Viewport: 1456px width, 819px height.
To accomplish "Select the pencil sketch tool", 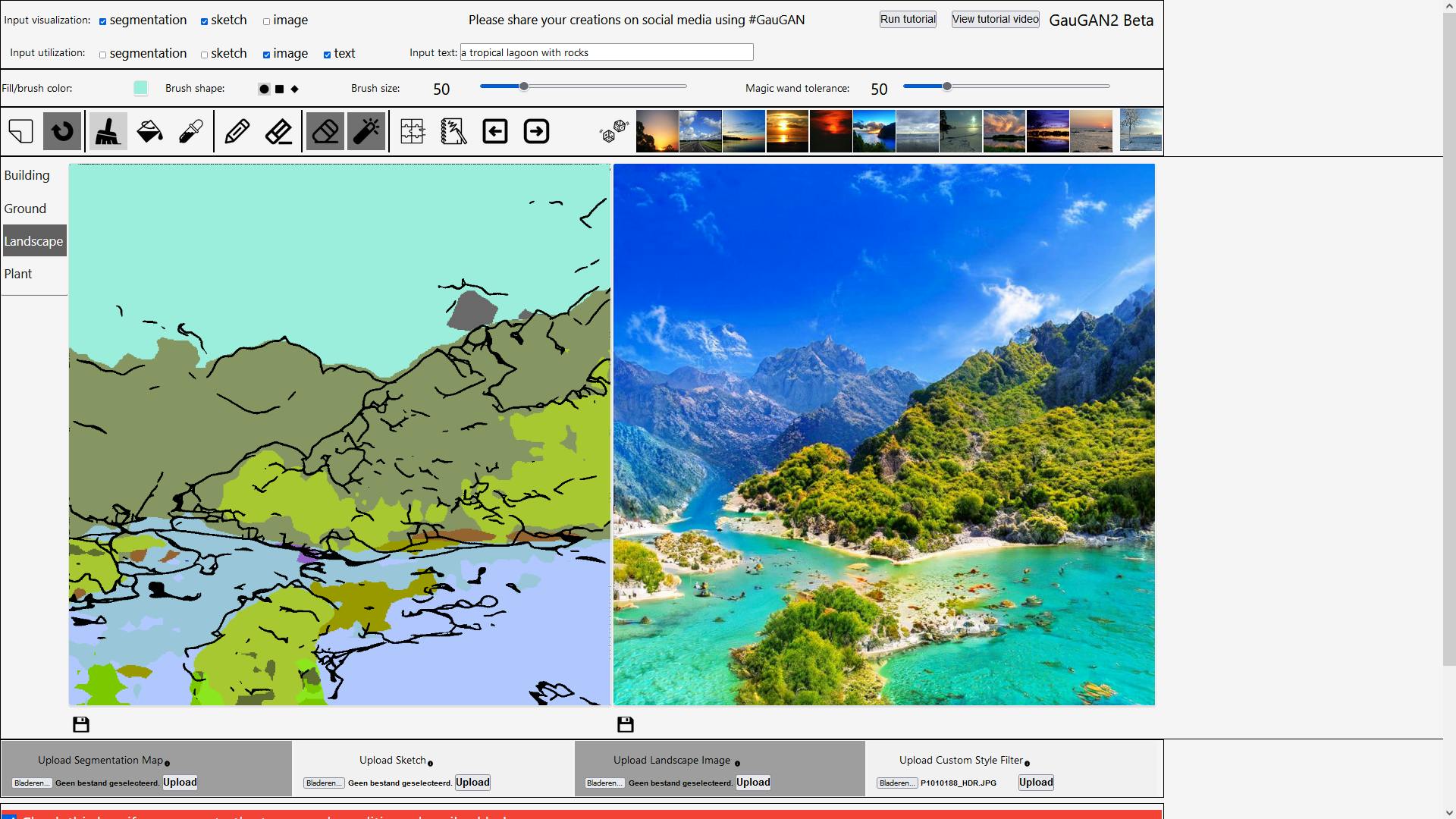I will pos(237,131).
